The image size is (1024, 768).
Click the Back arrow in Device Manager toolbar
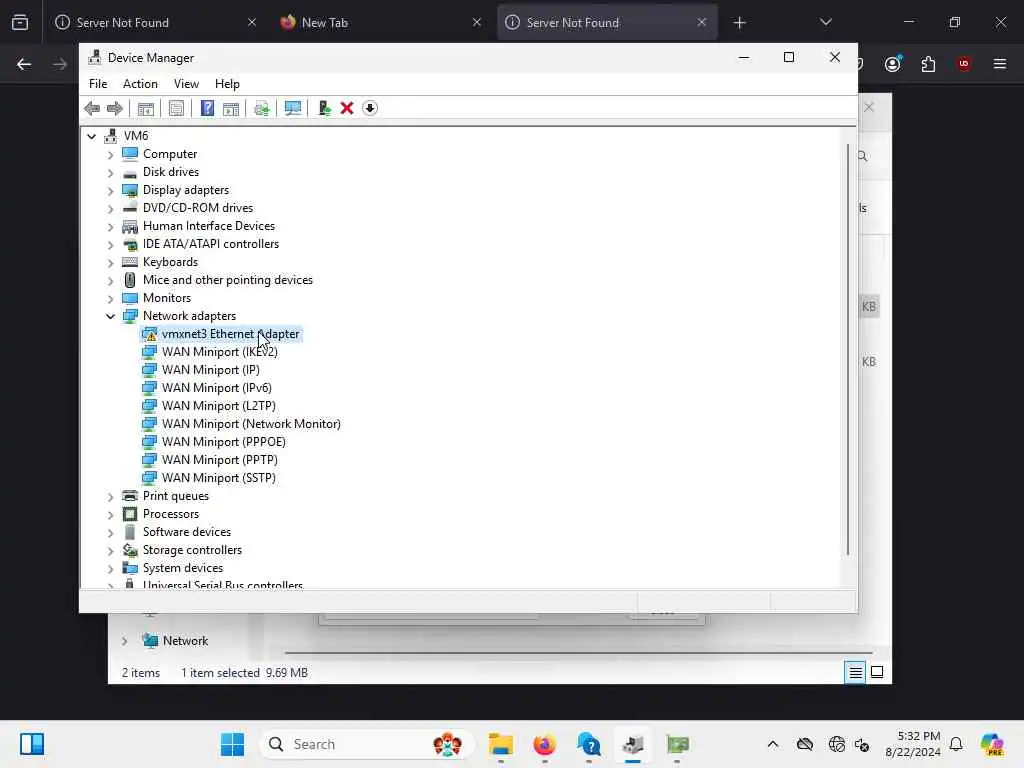(92, 108)
